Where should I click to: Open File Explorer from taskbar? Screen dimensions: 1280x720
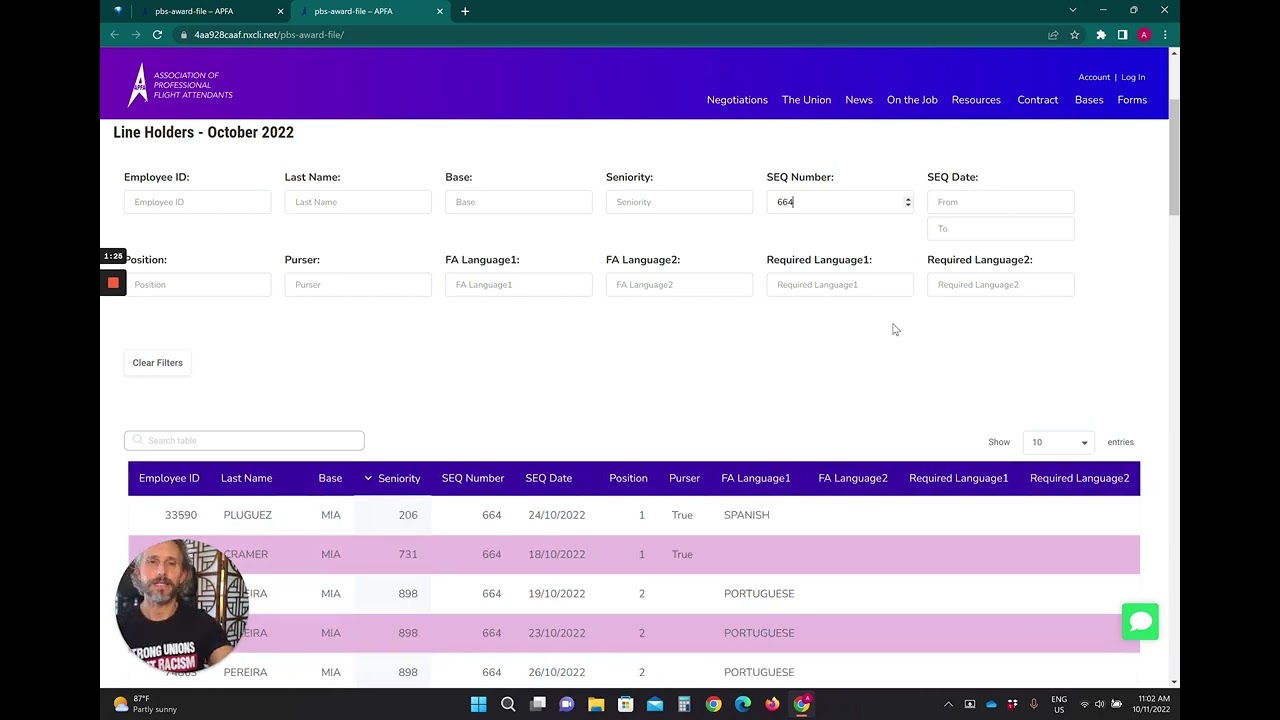pos(596,704)
